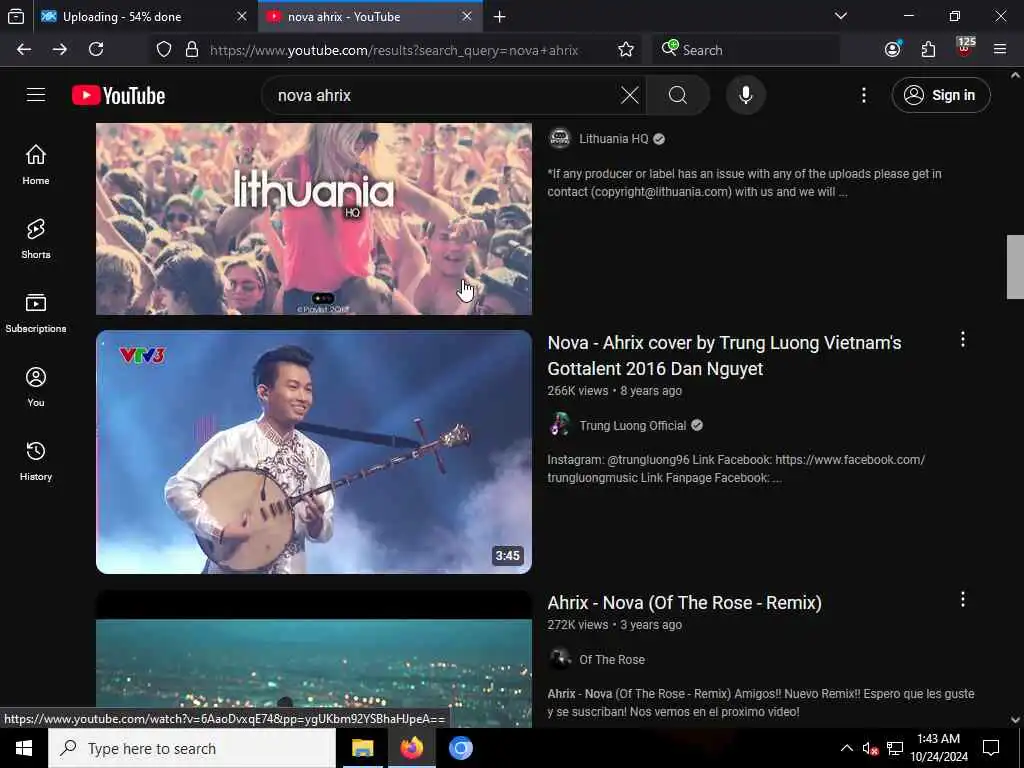Click the browser URL address bar

coord(394,50)
